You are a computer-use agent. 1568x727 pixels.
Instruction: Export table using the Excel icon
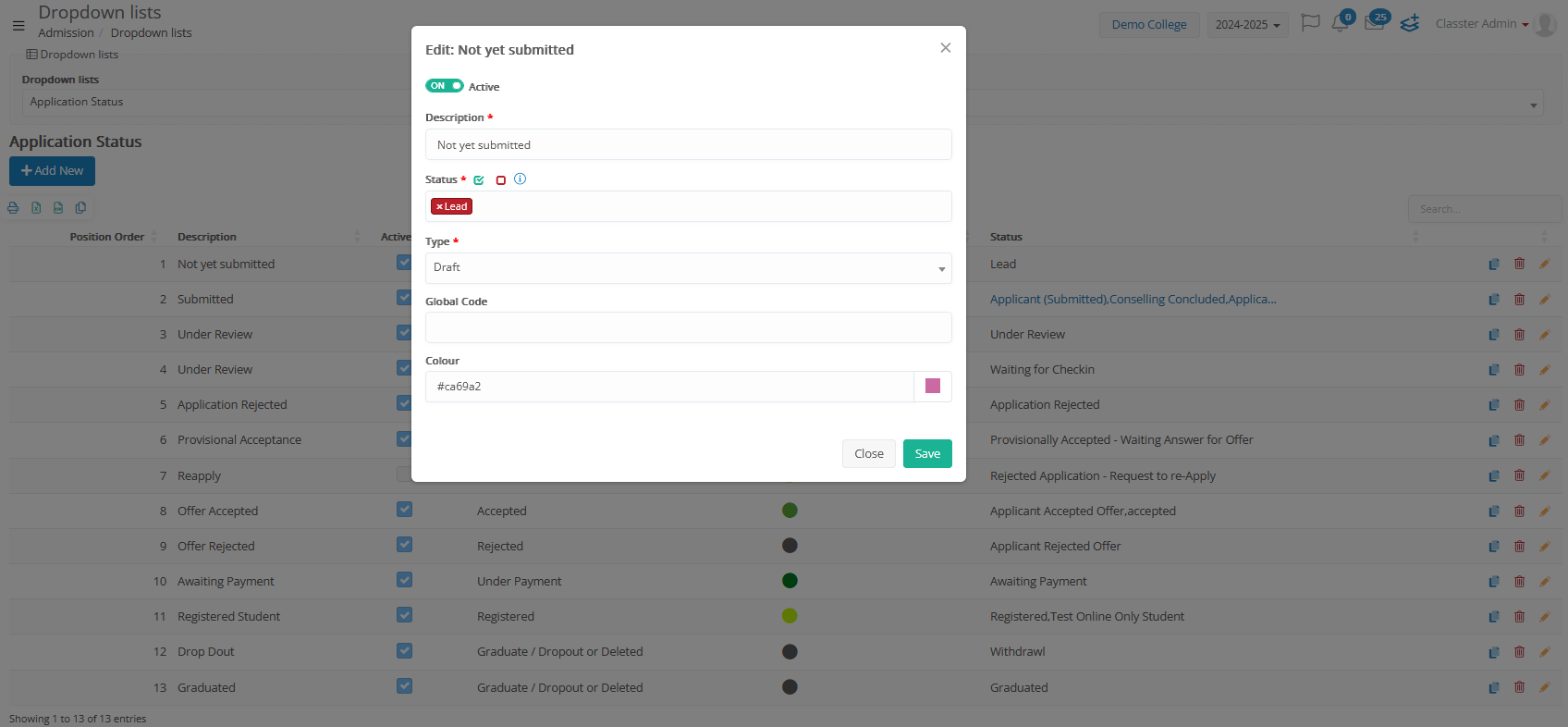point(36,208)
